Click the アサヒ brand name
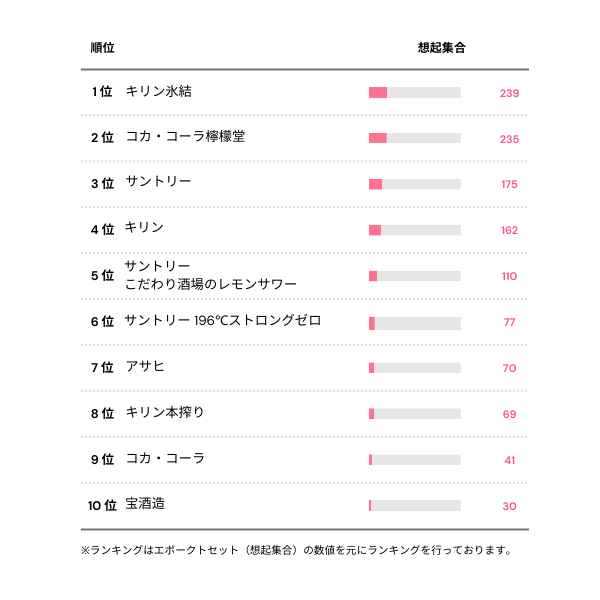This screenshot has height=600, width=600. (x=145, y=367)
